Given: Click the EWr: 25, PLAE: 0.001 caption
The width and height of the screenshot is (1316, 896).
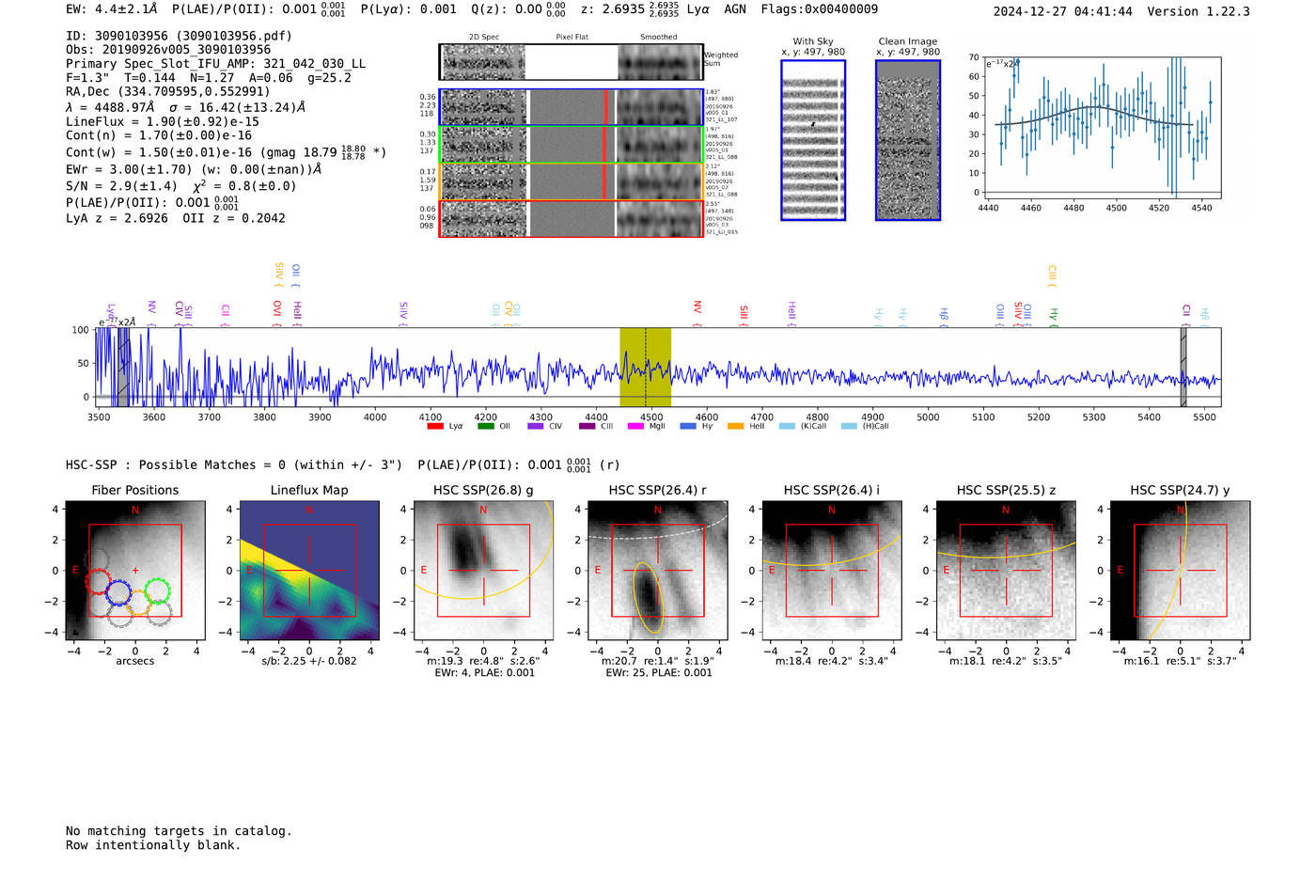Looking at the screenshot, I should click(x=659, y=673).
